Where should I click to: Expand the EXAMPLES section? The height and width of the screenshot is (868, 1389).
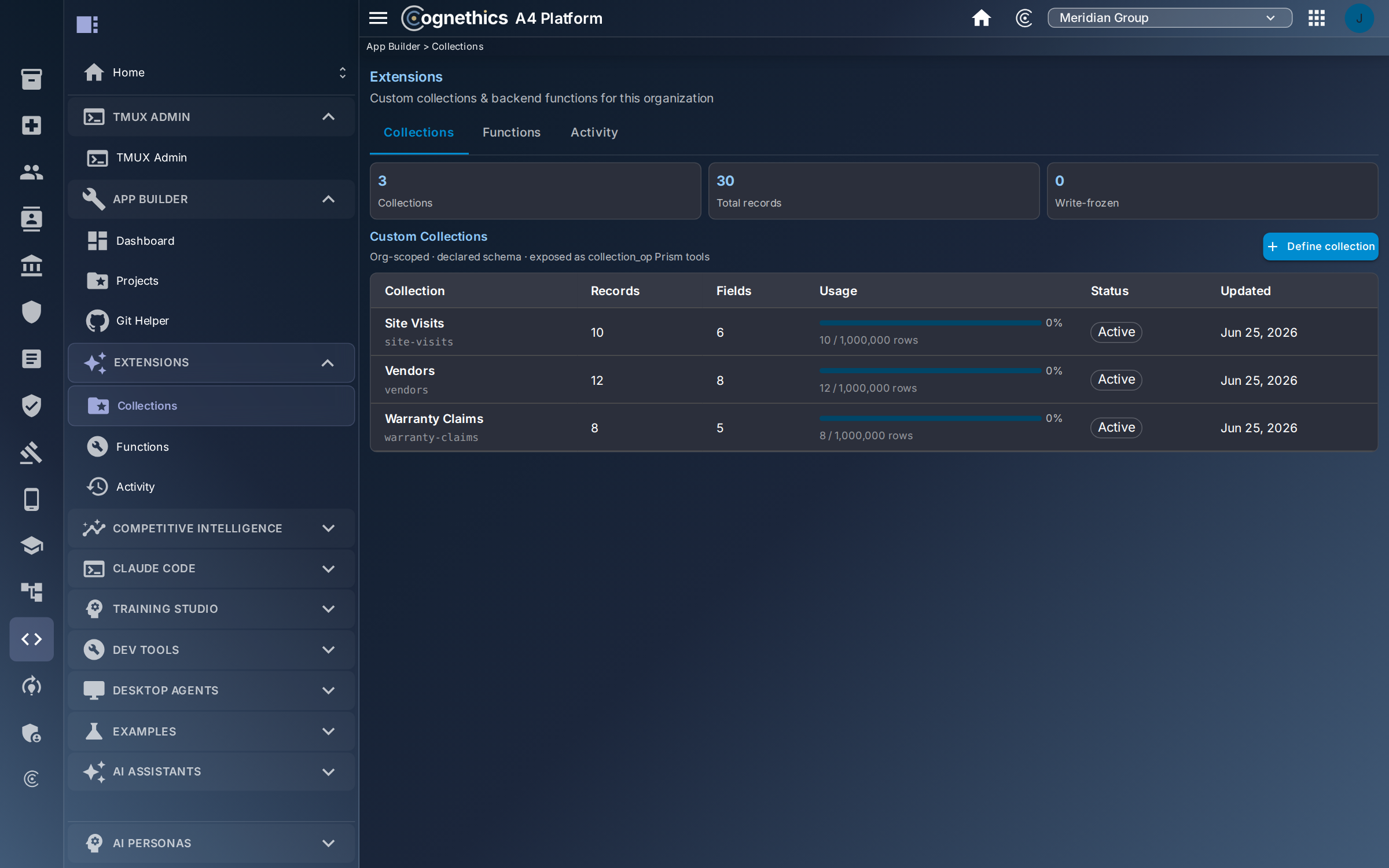[x=211, y=731]
